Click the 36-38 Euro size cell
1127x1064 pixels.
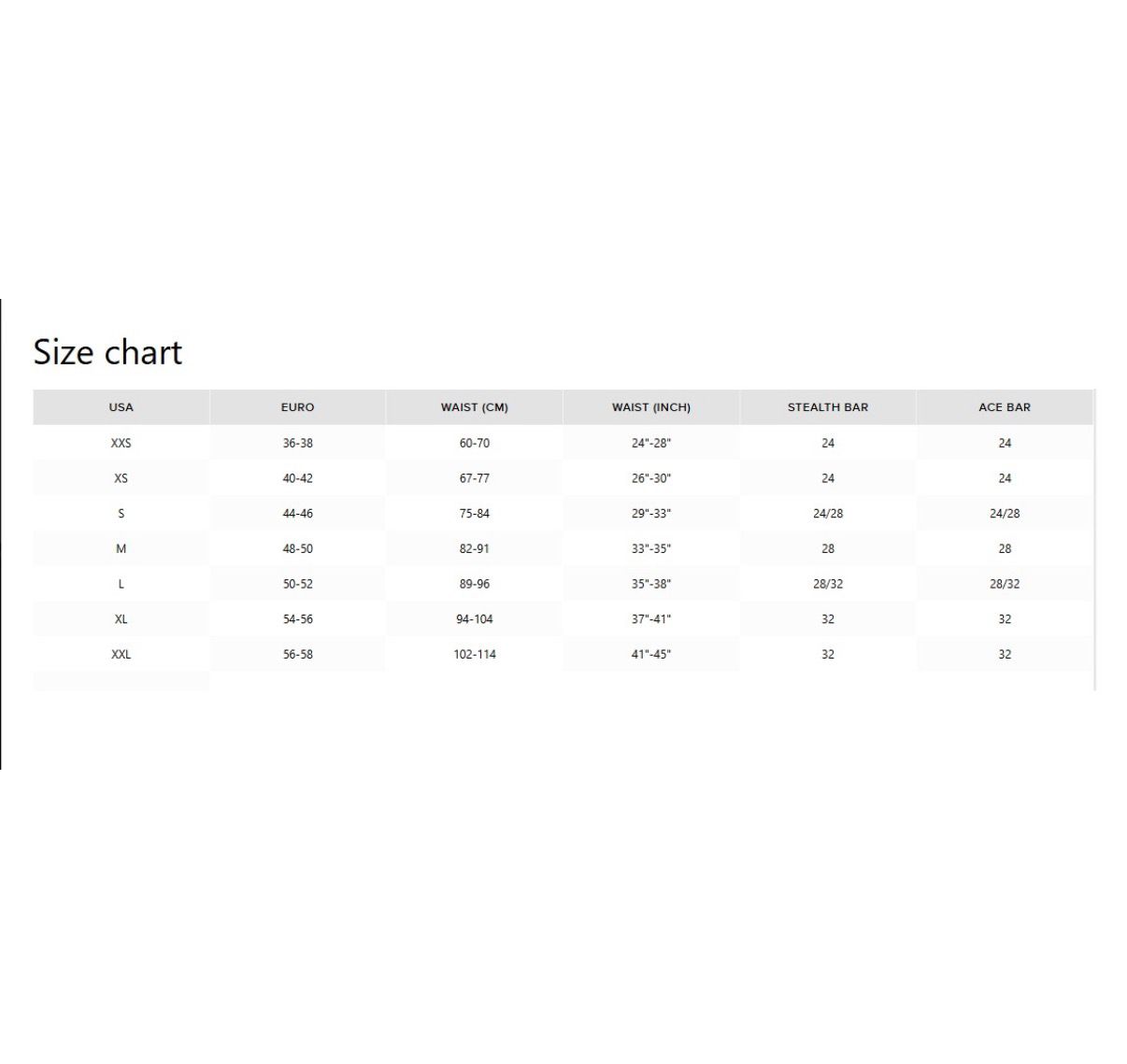click(x=297, y=443)
